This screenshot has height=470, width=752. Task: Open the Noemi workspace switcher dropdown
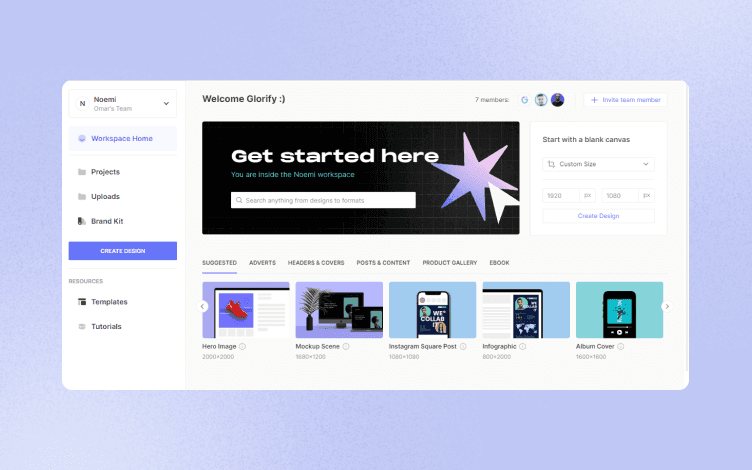[123, 103]
